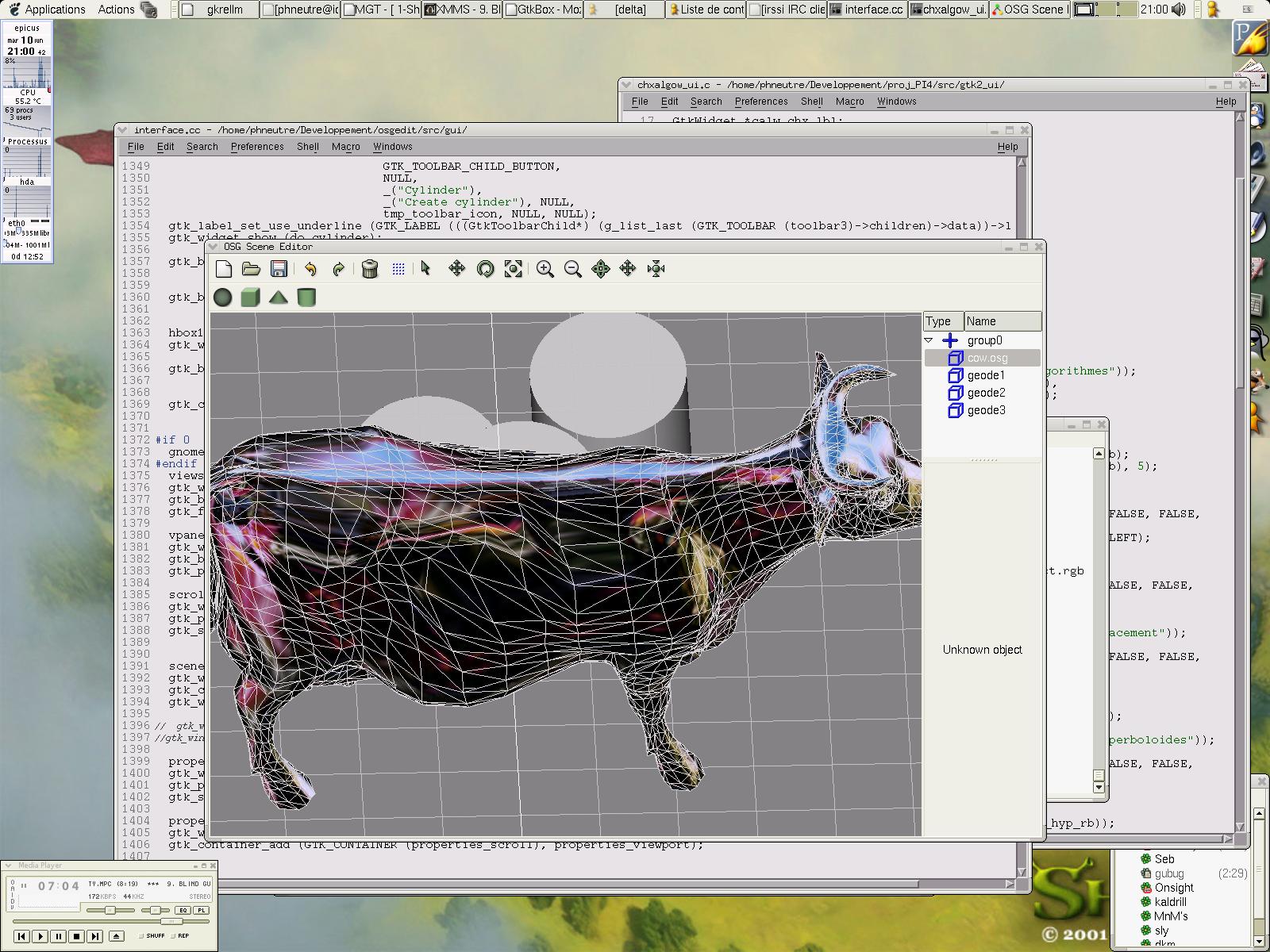
Task: Open a file with the folder icon in OSG Scene Editor
Action: click(251, 269)
